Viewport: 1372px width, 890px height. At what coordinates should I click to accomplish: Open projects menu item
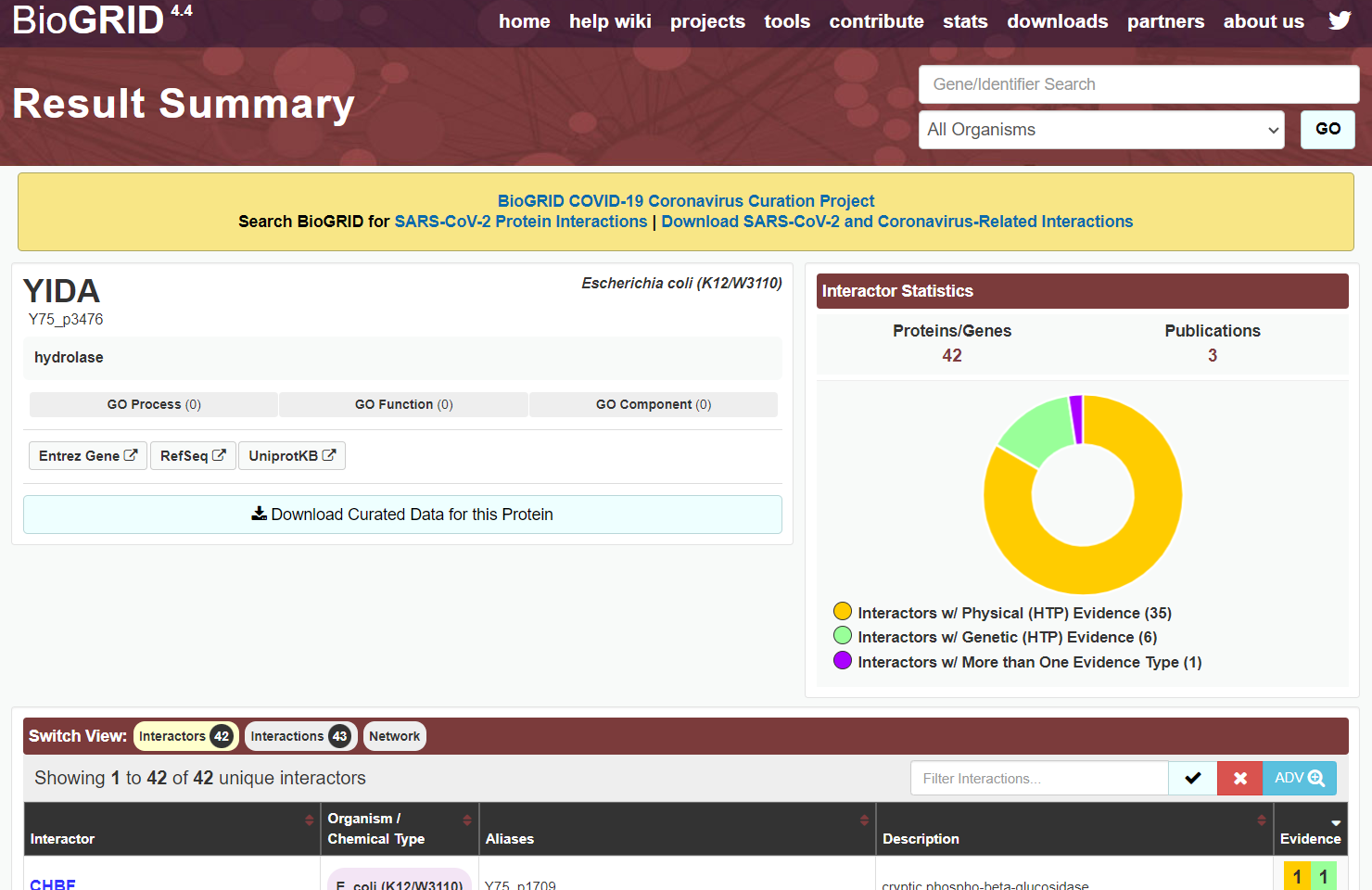[707, 21]
